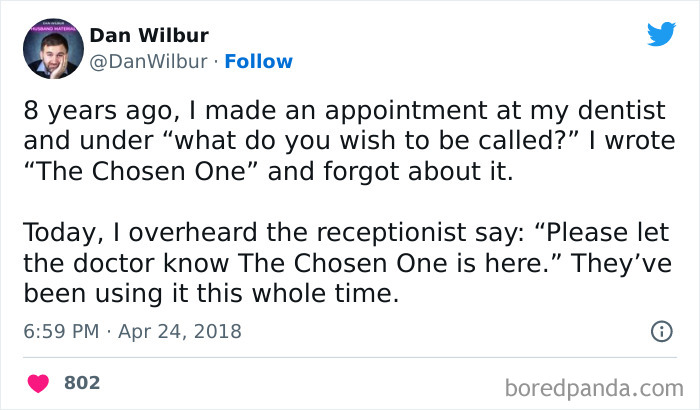Click the 802 likes count
This screenshot has width=700, height=410.
(x=82, y=383)
